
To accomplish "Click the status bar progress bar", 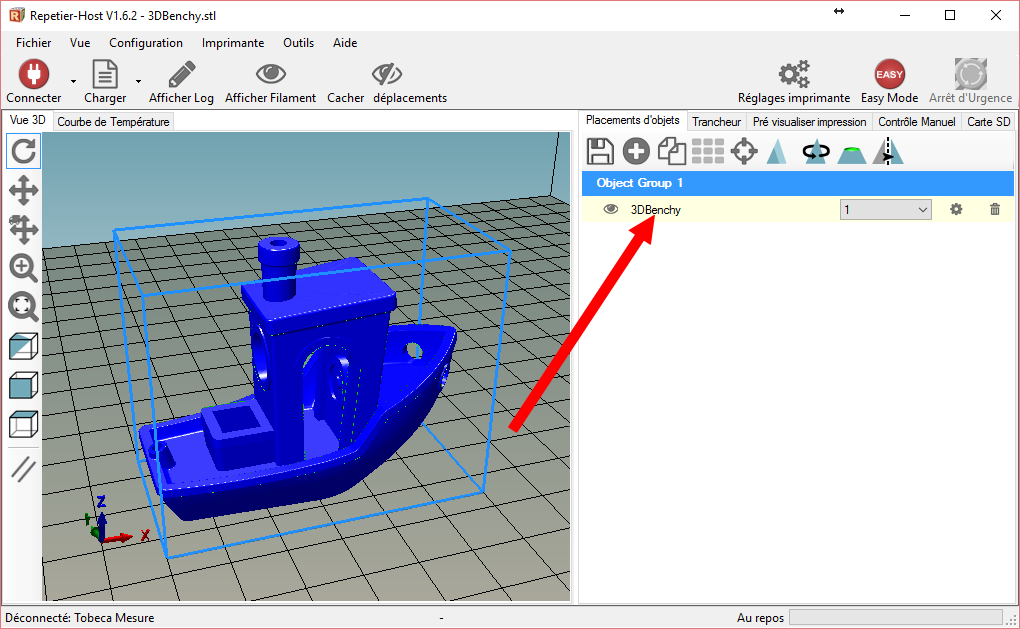I will pos(896,617).
